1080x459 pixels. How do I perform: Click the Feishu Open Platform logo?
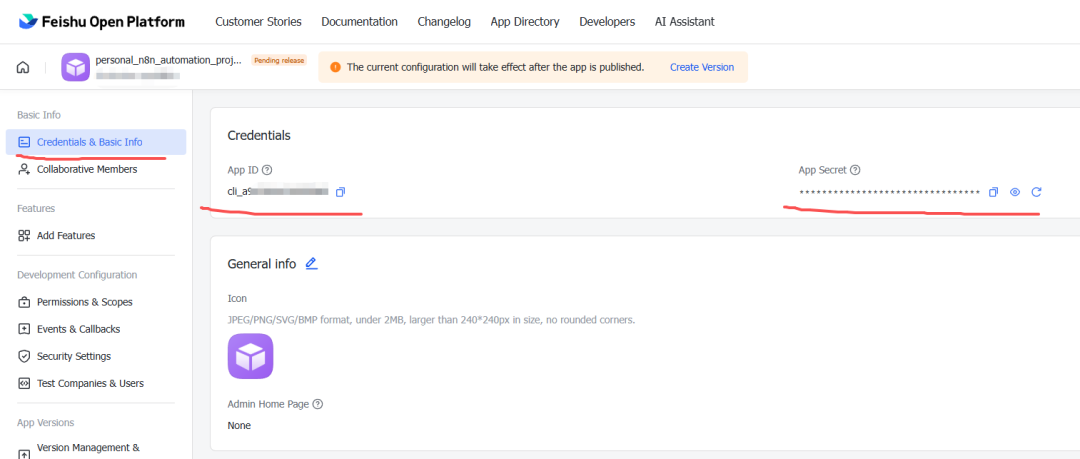coord(102,21)
